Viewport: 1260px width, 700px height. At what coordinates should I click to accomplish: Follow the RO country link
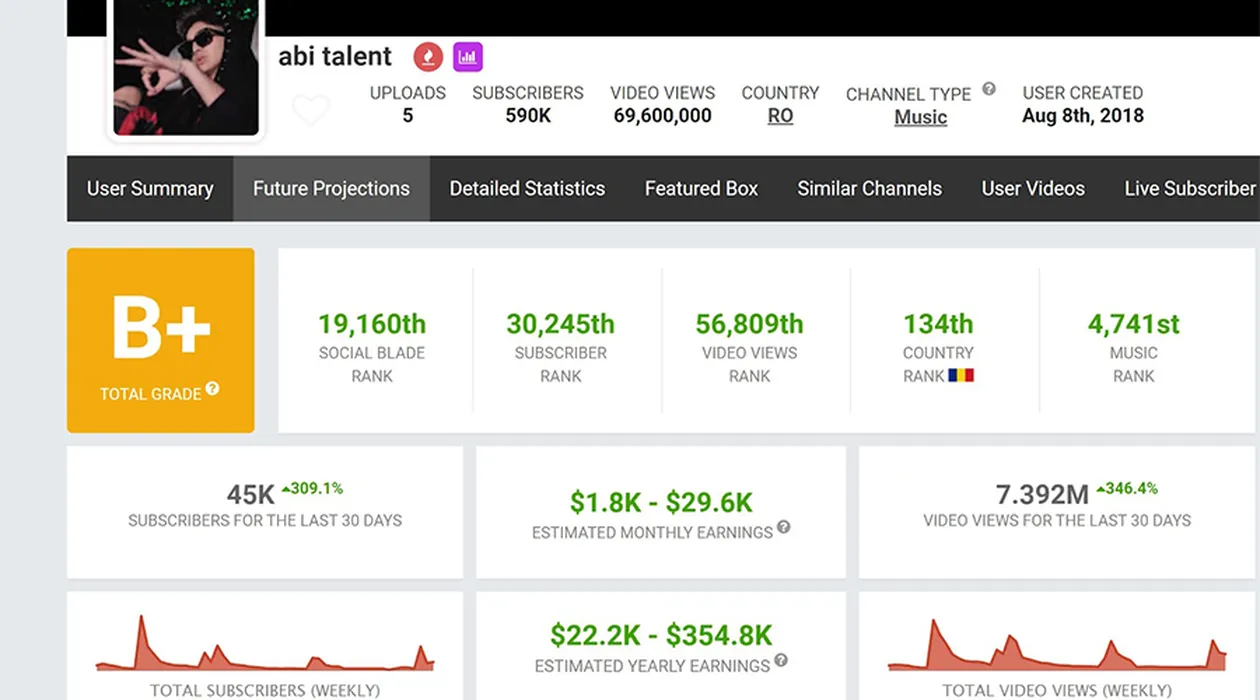780,116
